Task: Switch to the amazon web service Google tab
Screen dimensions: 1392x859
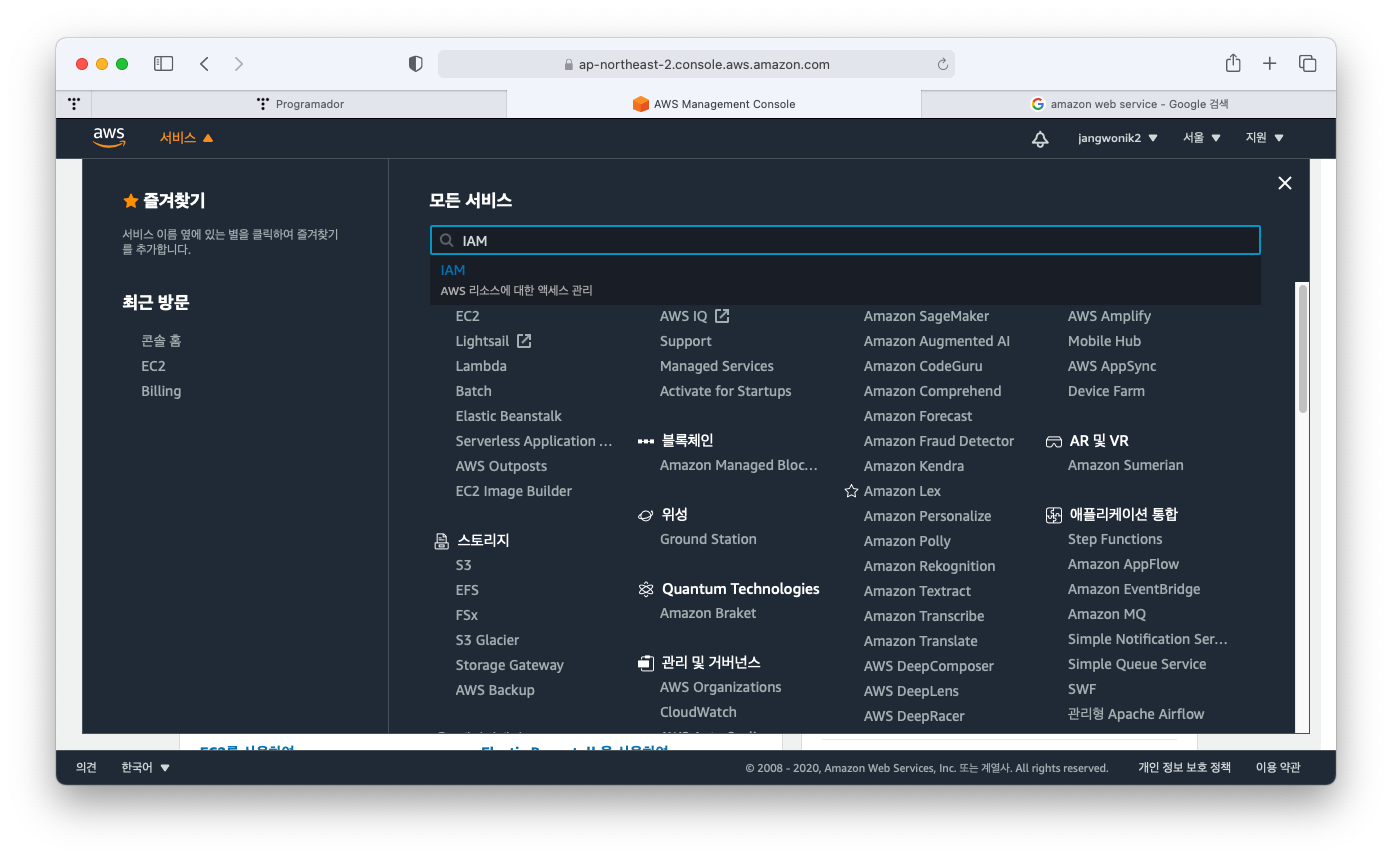Action: click(1128, 103)
